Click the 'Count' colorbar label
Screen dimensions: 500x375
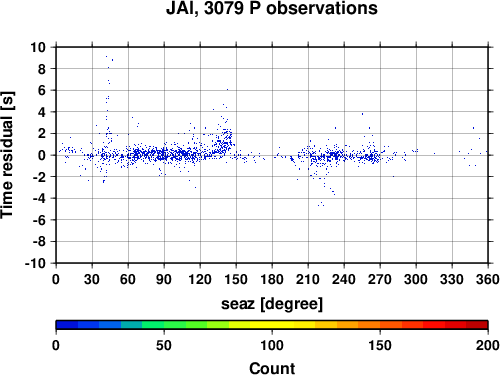(x=272, y=368)
